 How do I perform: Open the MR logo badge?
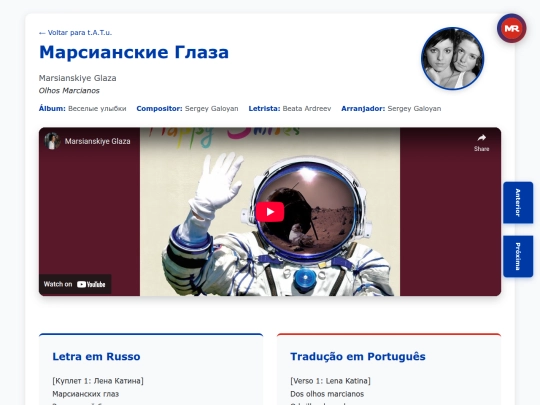click(511, 28)
